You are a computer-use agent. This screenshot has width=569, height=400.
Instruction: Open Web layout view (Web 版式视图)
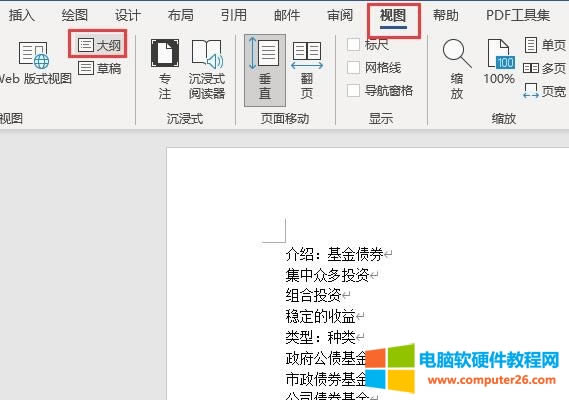[x=34, y=63]
